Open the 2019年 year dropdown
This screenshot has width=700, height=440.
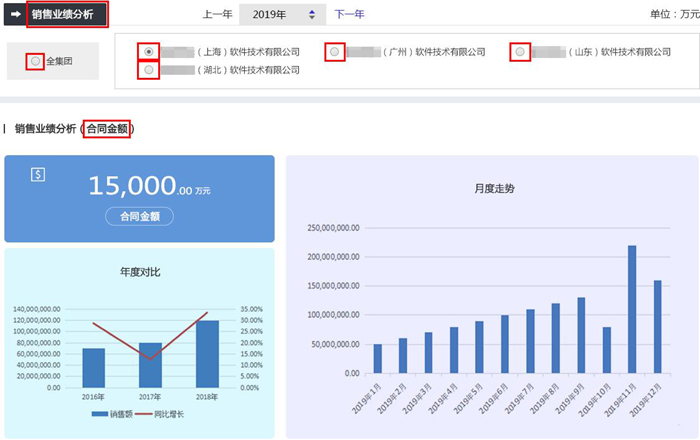click(x=282, y=14)
